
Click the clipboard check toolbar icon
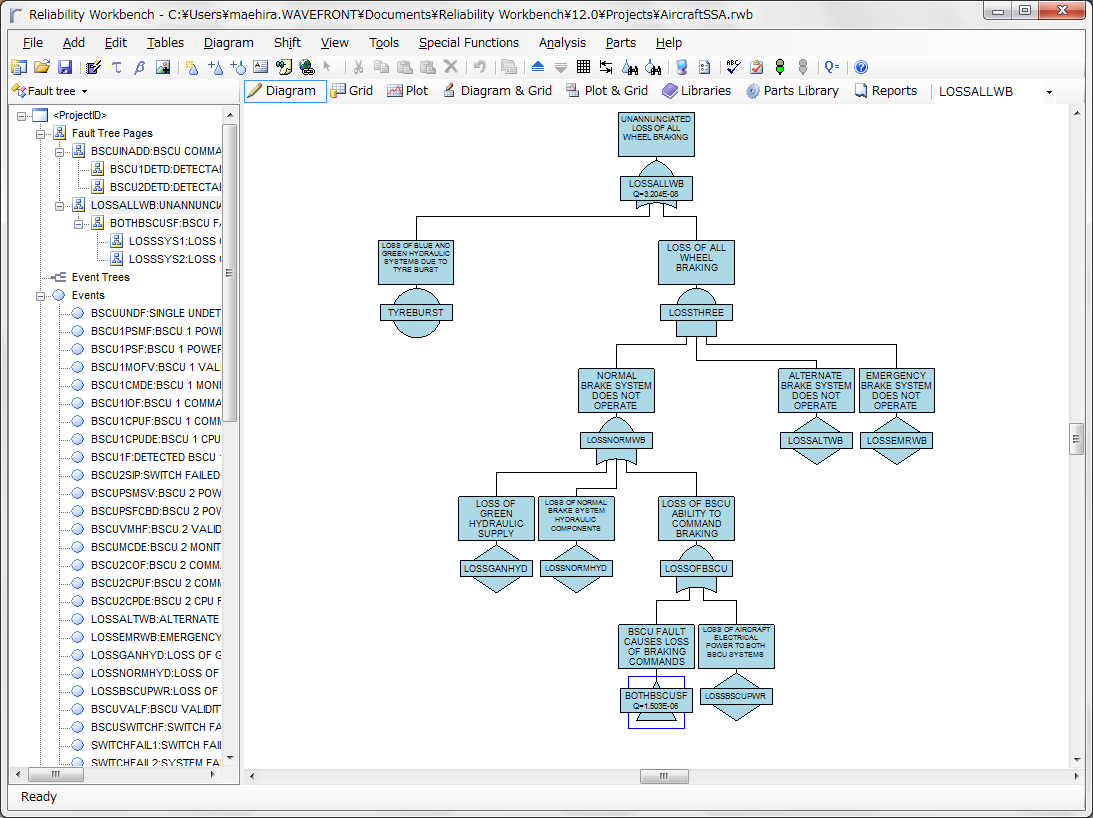[x=757, y=67]
